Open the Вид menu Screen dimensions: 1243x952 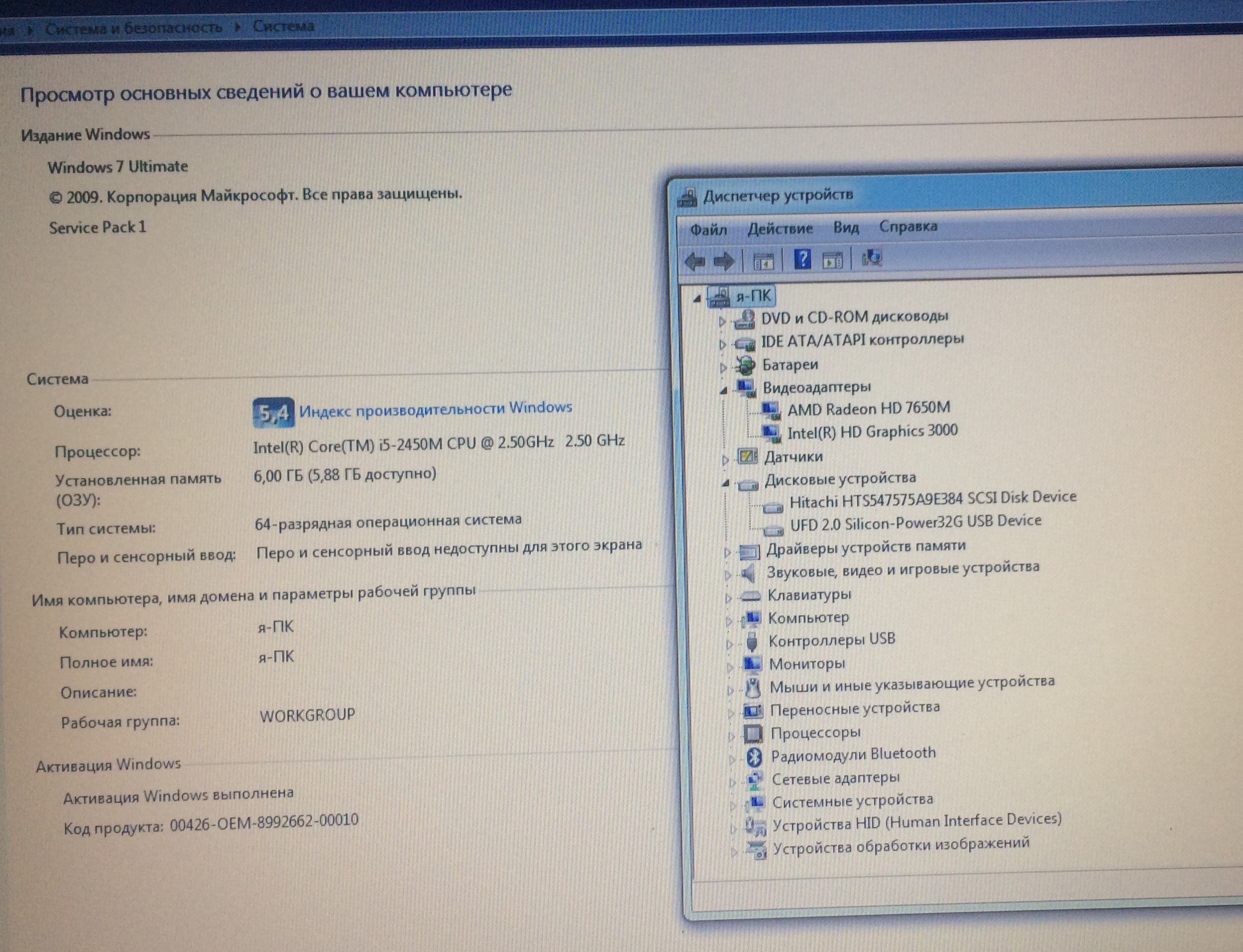pos(846,228)
